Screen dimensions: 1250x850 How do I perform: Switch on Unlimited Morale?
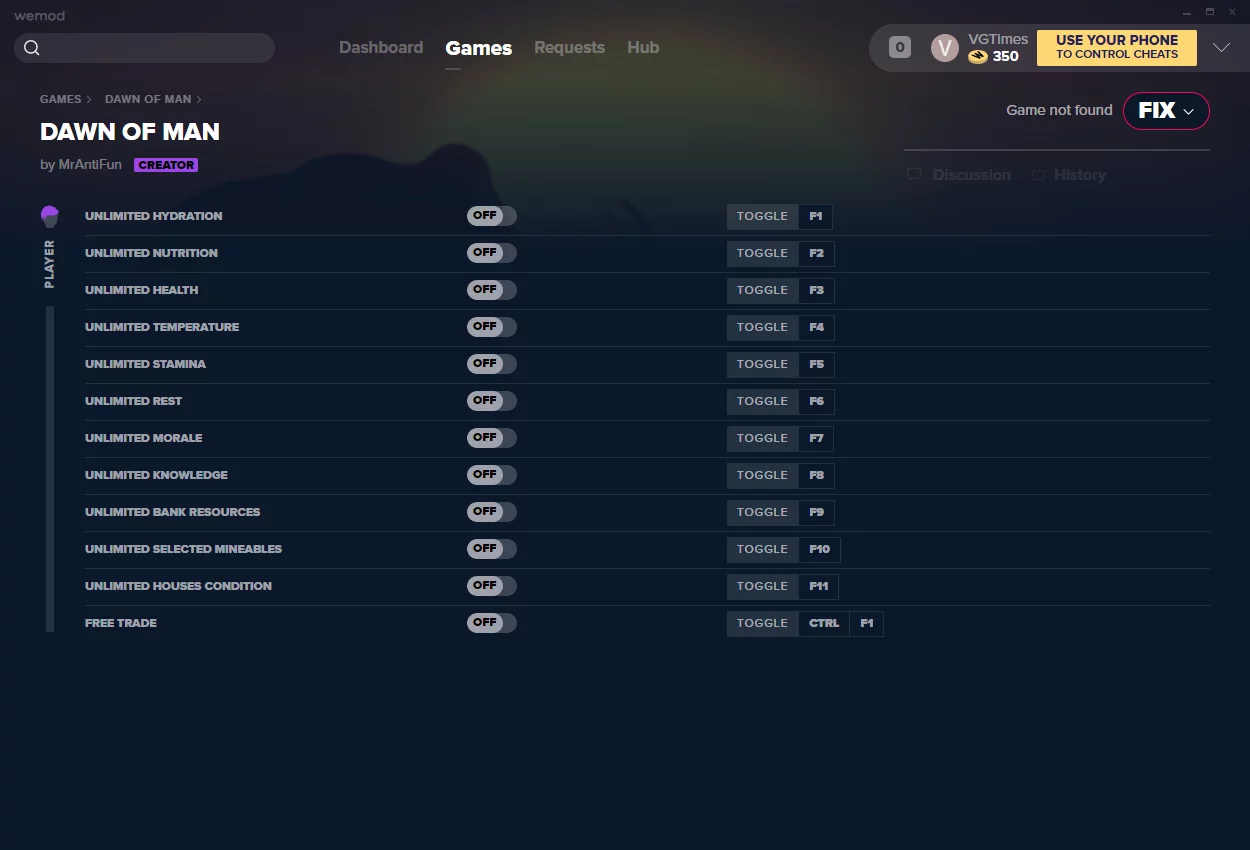pos(492,438)
